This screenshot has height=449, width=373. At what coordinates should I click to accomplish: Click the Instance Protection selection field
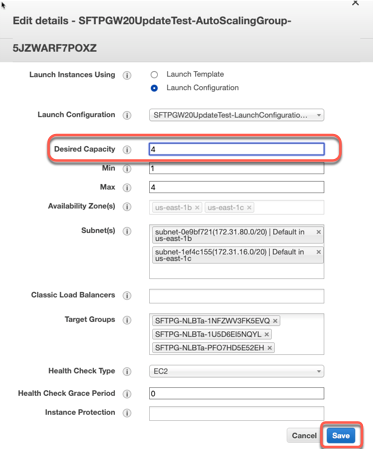237,413
